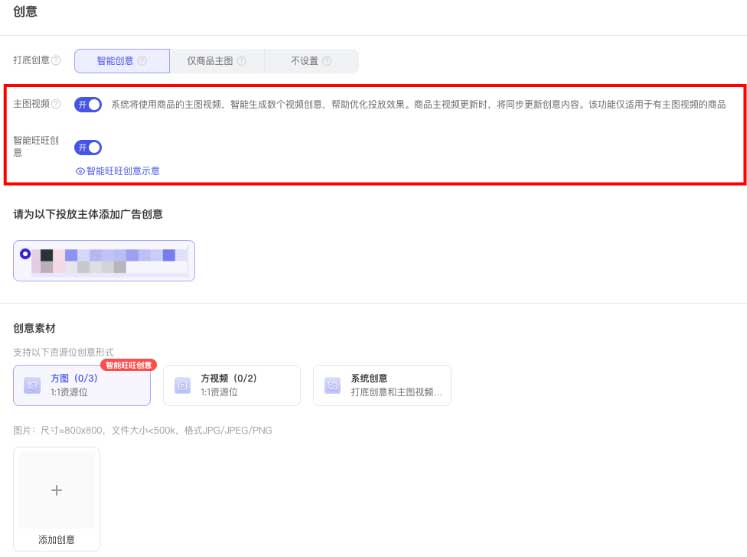The width and height of the screenshot is (747, 557).
Task: Click the 添加创意 label
Action: pyautogui.click(x=56, y=539)
